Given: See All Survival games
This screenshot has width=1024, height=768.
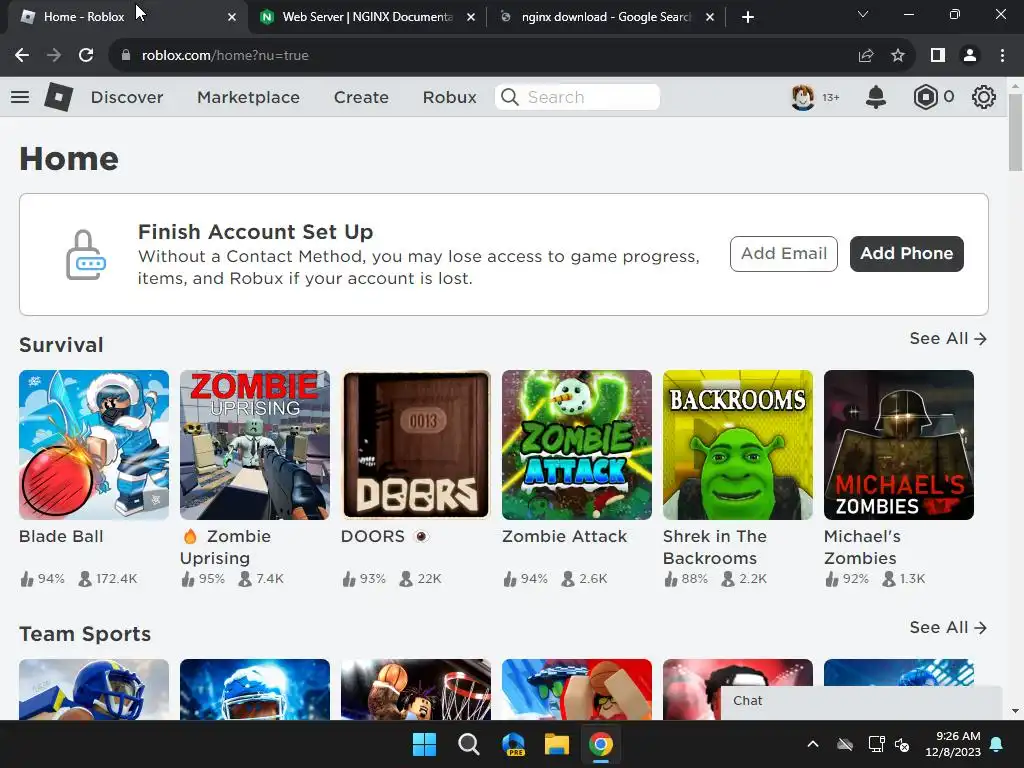Looking at the screenshot, I should coord(948,338).
